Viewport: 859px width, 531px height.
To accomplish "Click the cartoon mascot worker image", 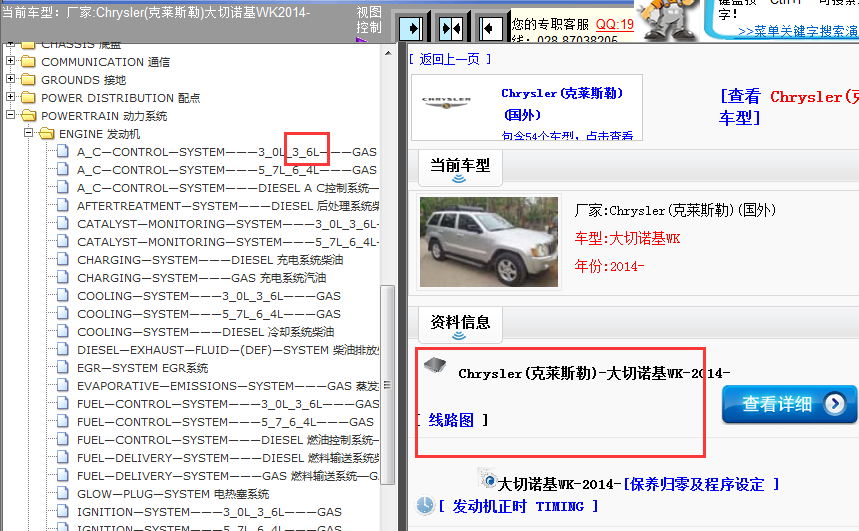I will [x=667, y=20].
